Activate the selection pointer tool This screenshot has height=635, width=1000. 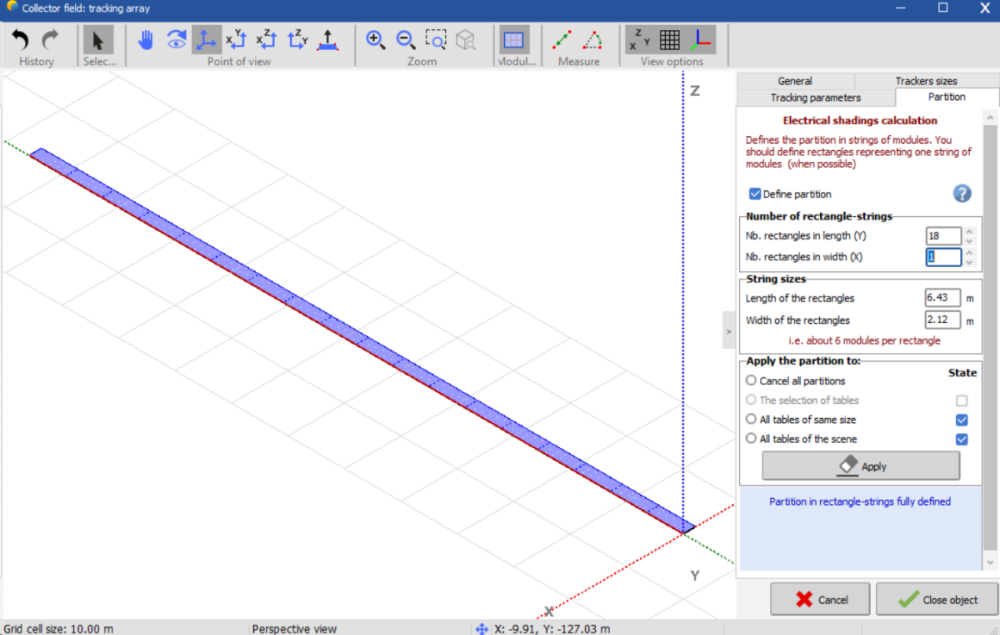click(98, 40)
